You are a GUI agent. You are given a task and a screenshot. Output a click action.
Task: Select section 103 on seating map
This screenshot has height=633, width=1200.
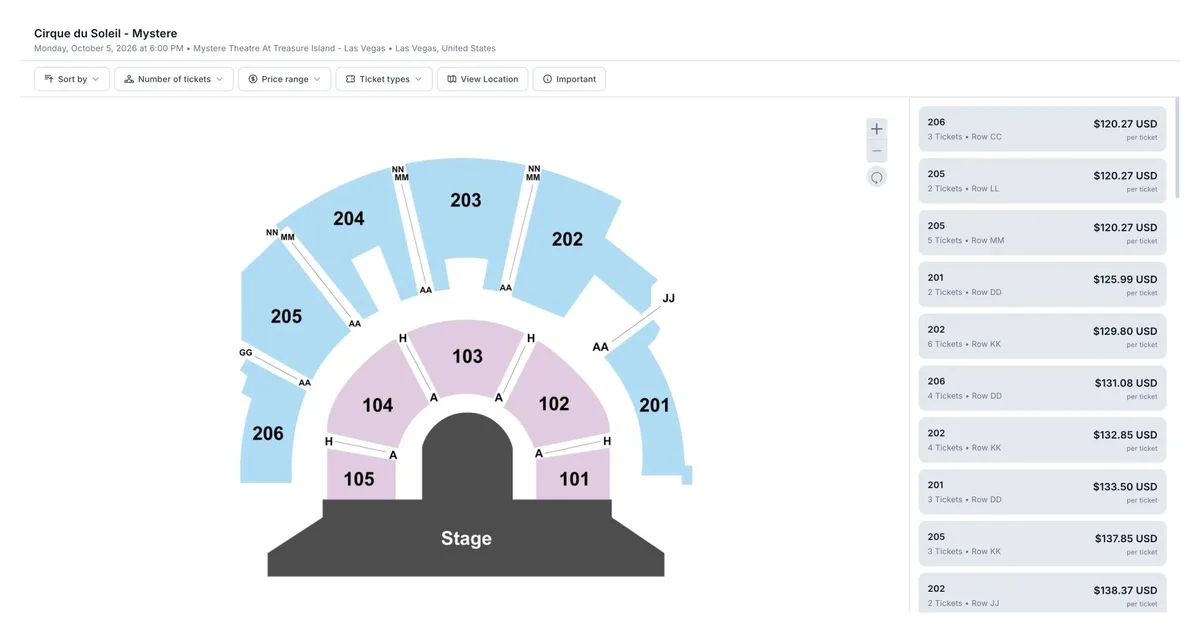pyautogui.click(x=467, y=356)
